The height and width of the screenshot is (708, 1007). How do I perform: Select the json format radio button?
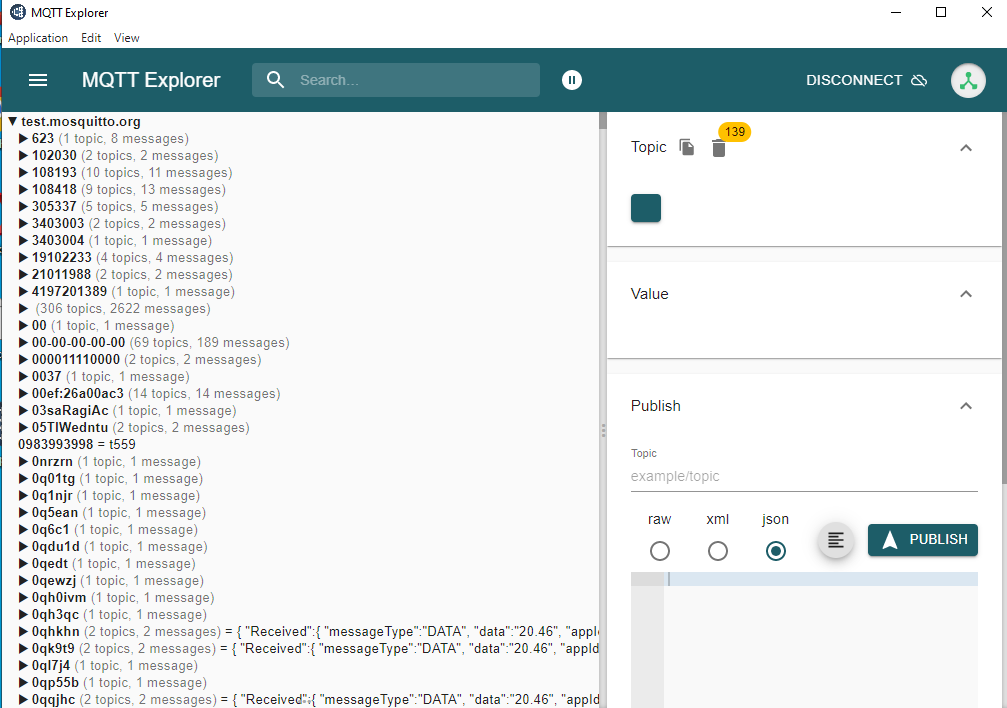[x=775, y=551]
